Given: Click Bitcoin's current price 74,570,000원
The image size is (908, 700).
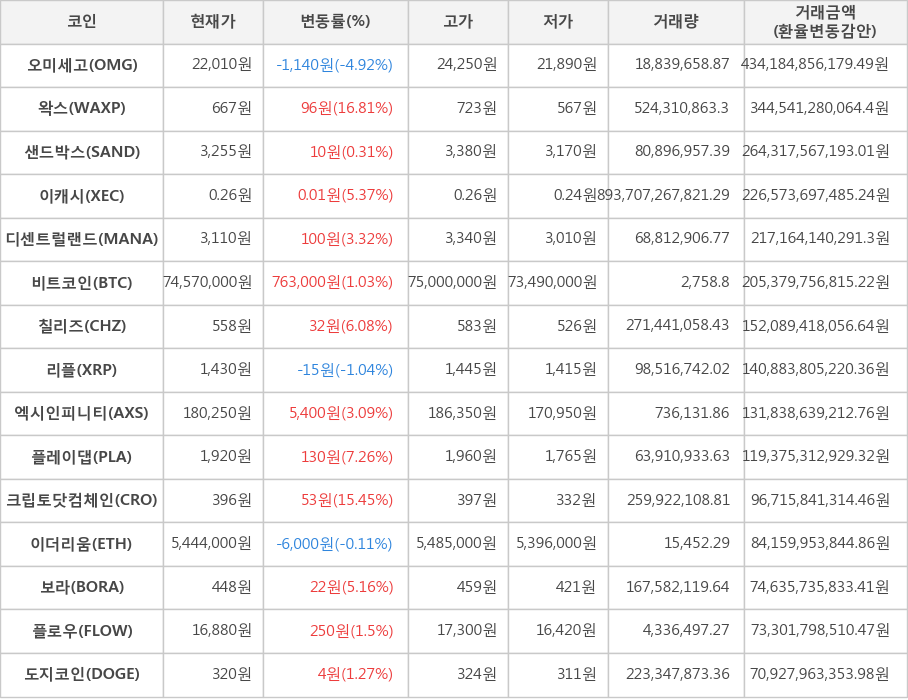Looking at the screenshot, I should coord(208,282).
